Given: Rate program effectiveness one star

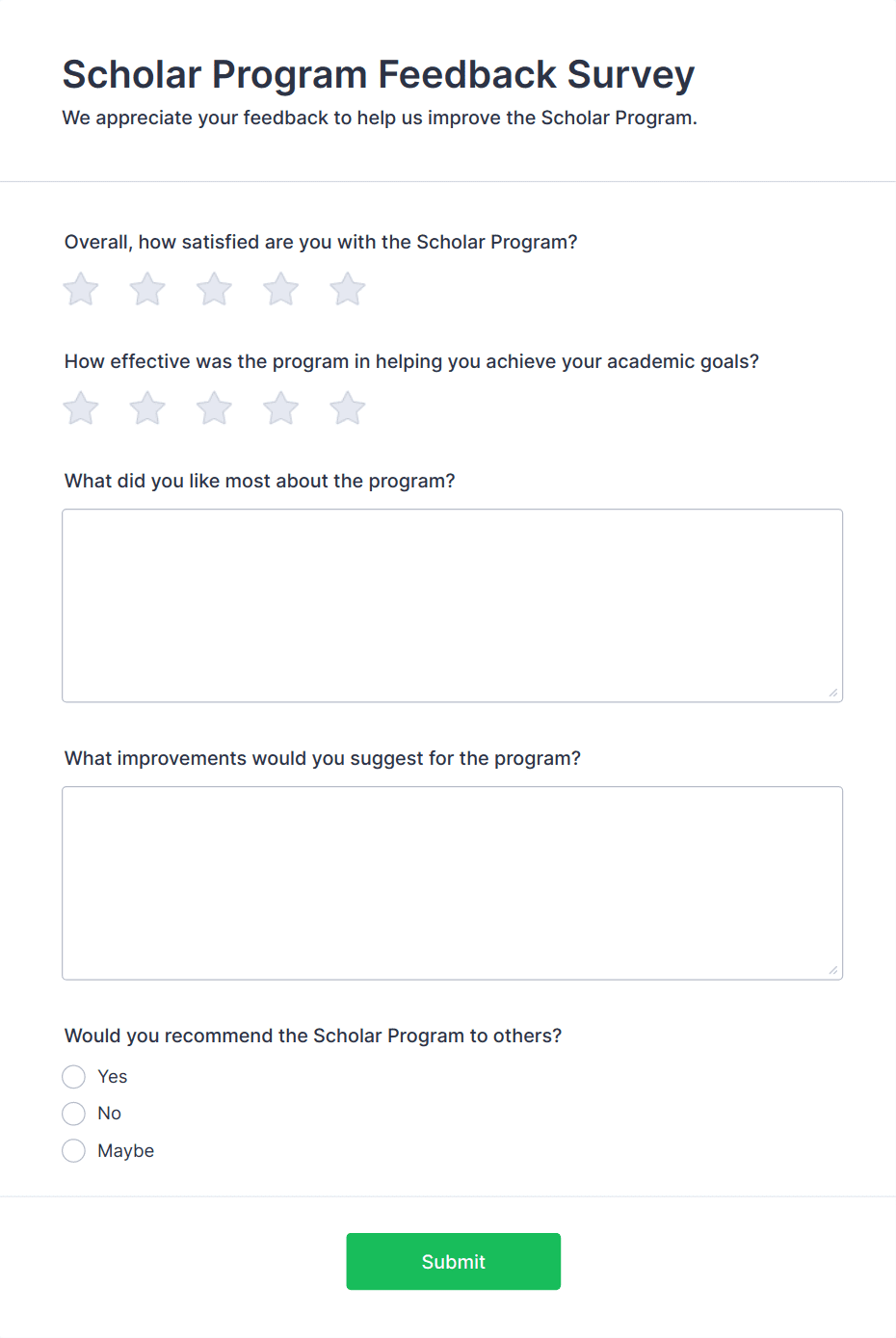Looking at the screenshot, I should pos(81,408).
